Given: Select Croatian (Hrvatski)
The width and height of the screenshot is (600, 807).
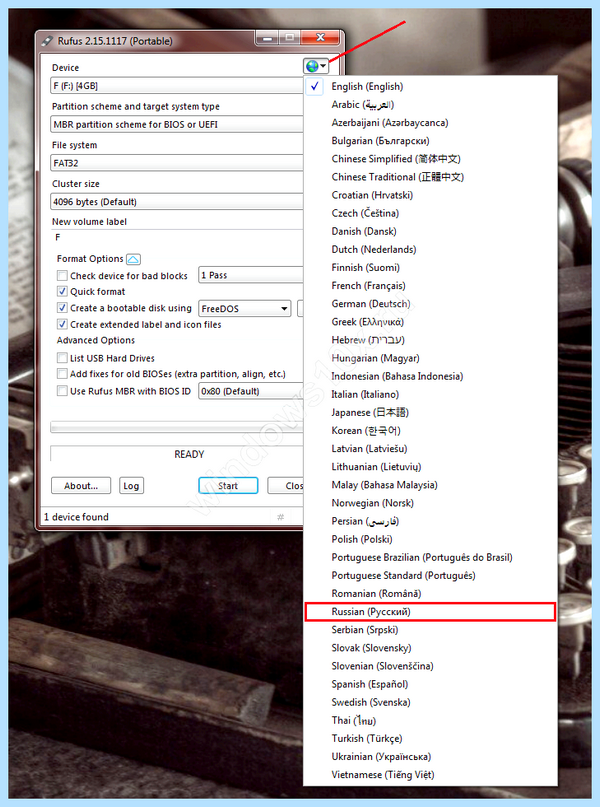Looking at the screenshot, I should click(x=430, y=195).
